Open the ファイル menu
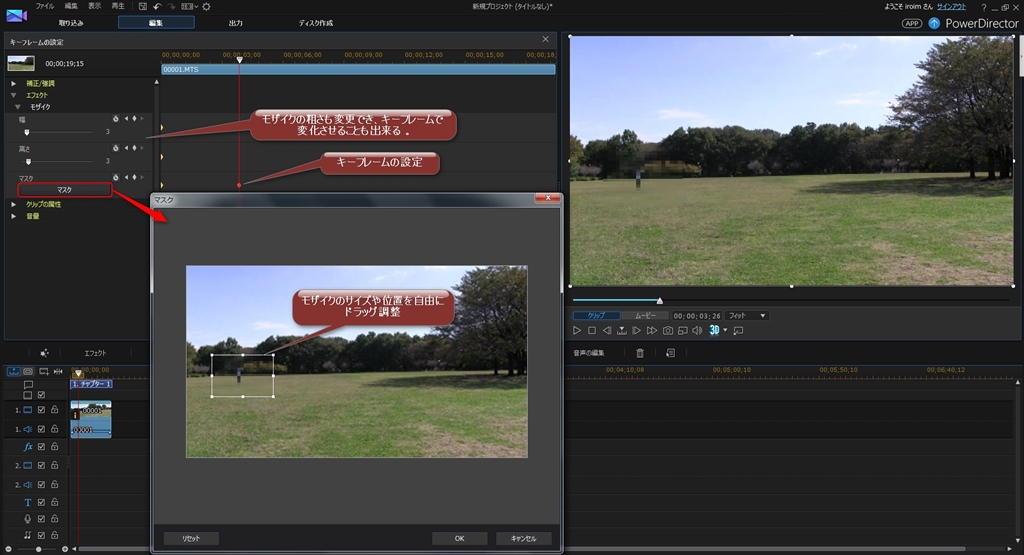 click(45, 6)
